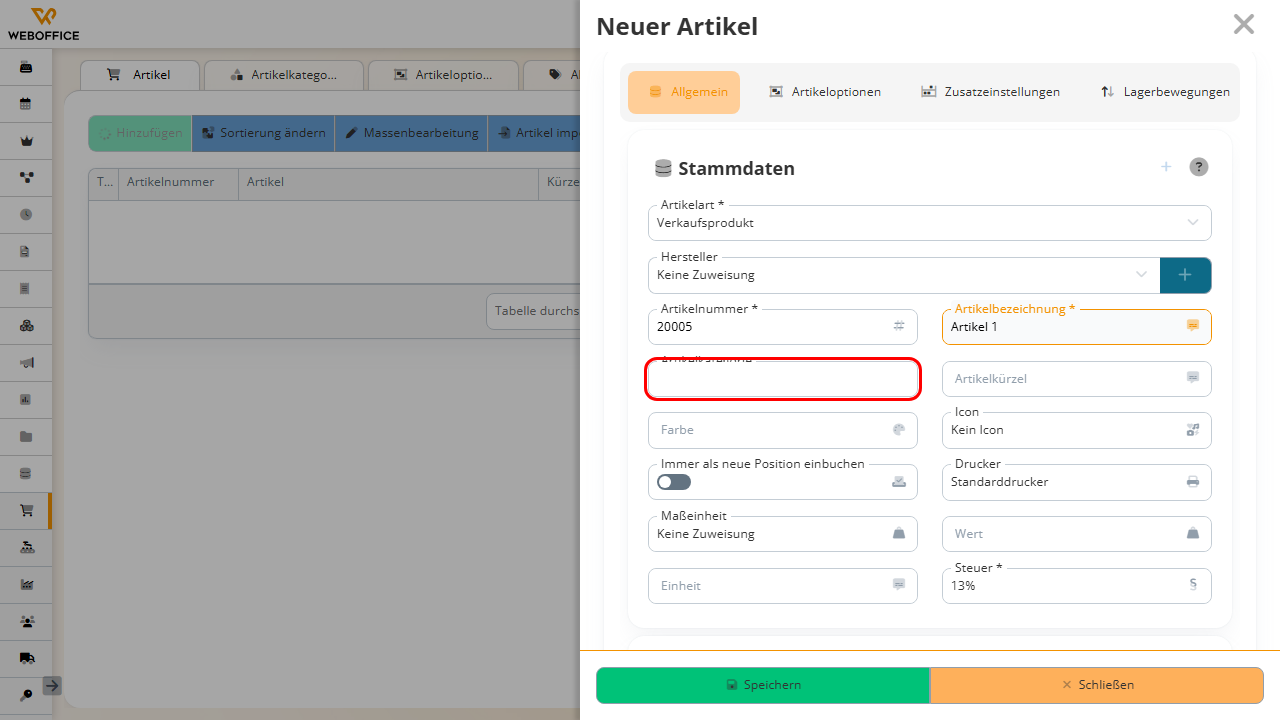Screen dimensions: 1280x720
Task: Close the Neuer Artikel panel with X
Action: (1243, 24)
